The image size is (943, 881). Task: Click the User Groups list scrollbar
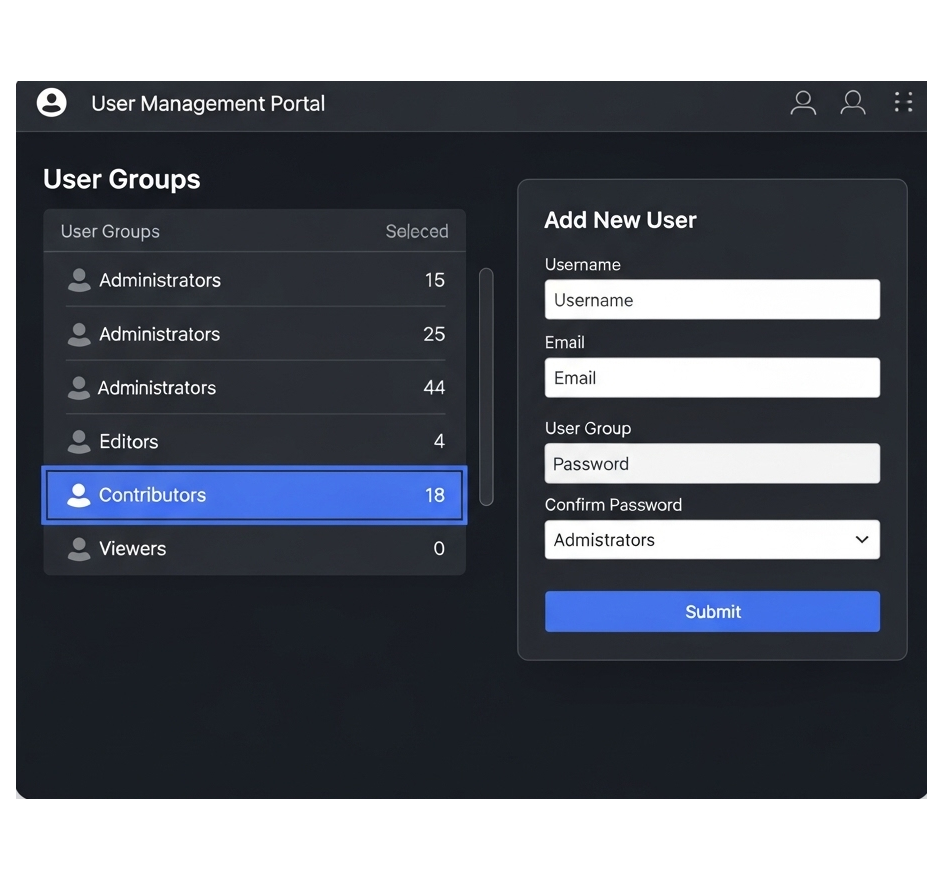tap(486, 386)
